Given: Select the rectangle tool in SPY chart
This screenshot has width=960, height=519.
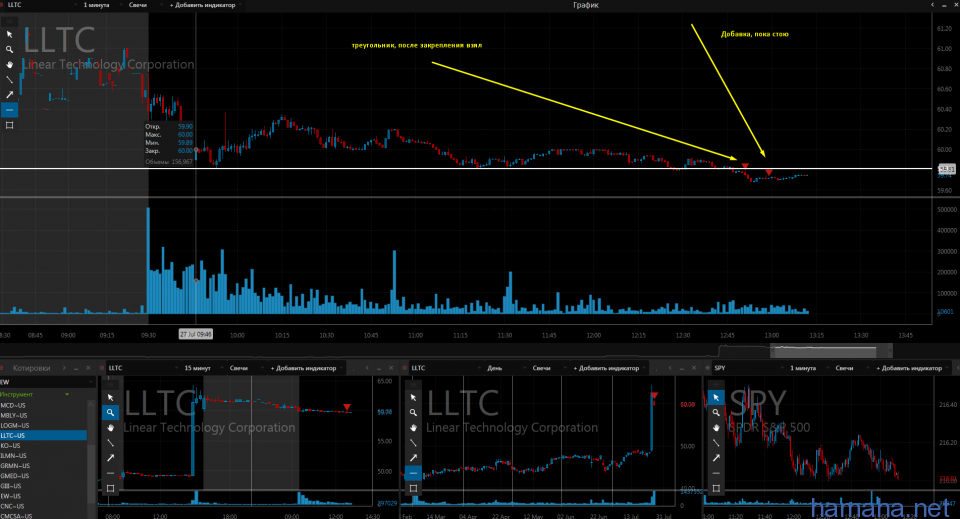Looking at the screenshot, I should (716, 488).
